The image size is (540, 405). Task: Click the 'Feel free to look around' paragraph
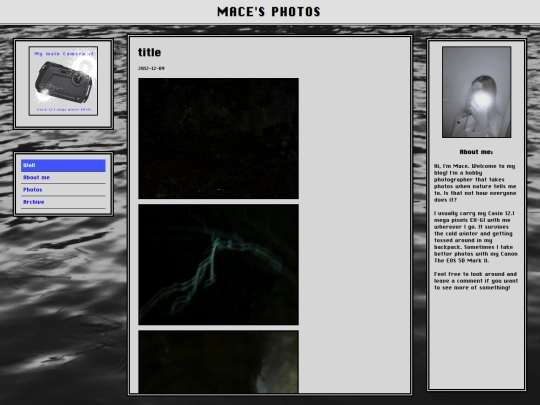coord(476,281)
